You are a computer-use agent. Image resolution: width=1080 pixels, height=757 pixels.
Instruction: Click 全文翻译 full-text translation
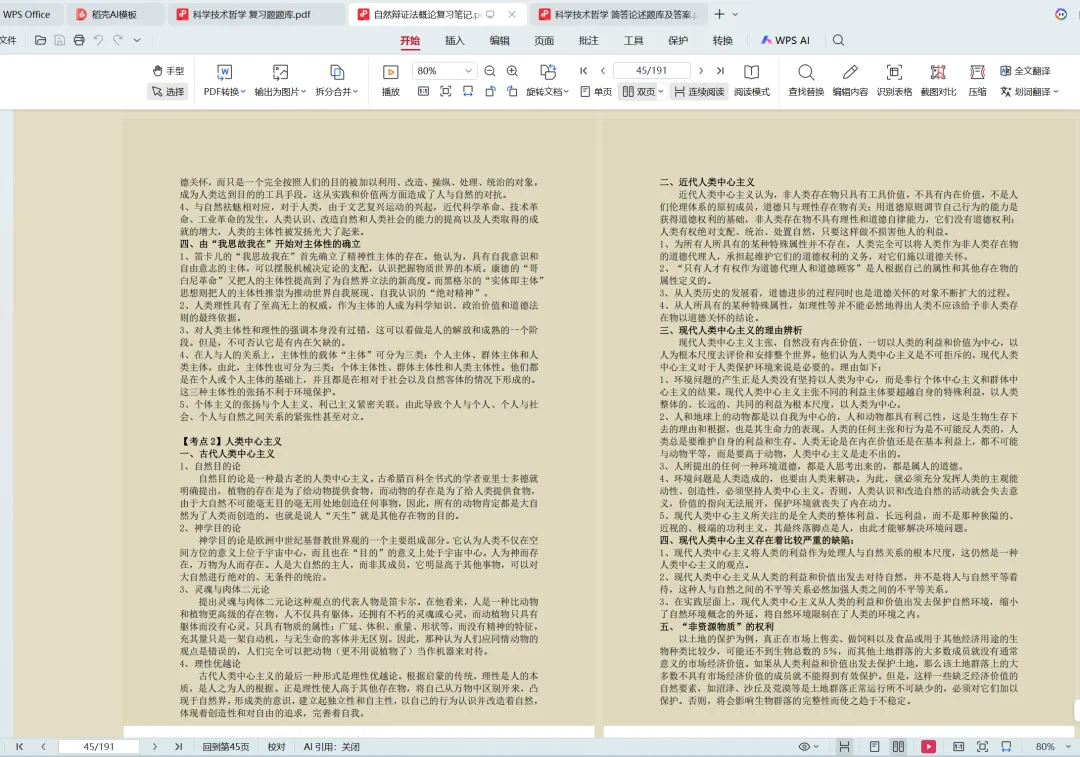(1025, 71)
